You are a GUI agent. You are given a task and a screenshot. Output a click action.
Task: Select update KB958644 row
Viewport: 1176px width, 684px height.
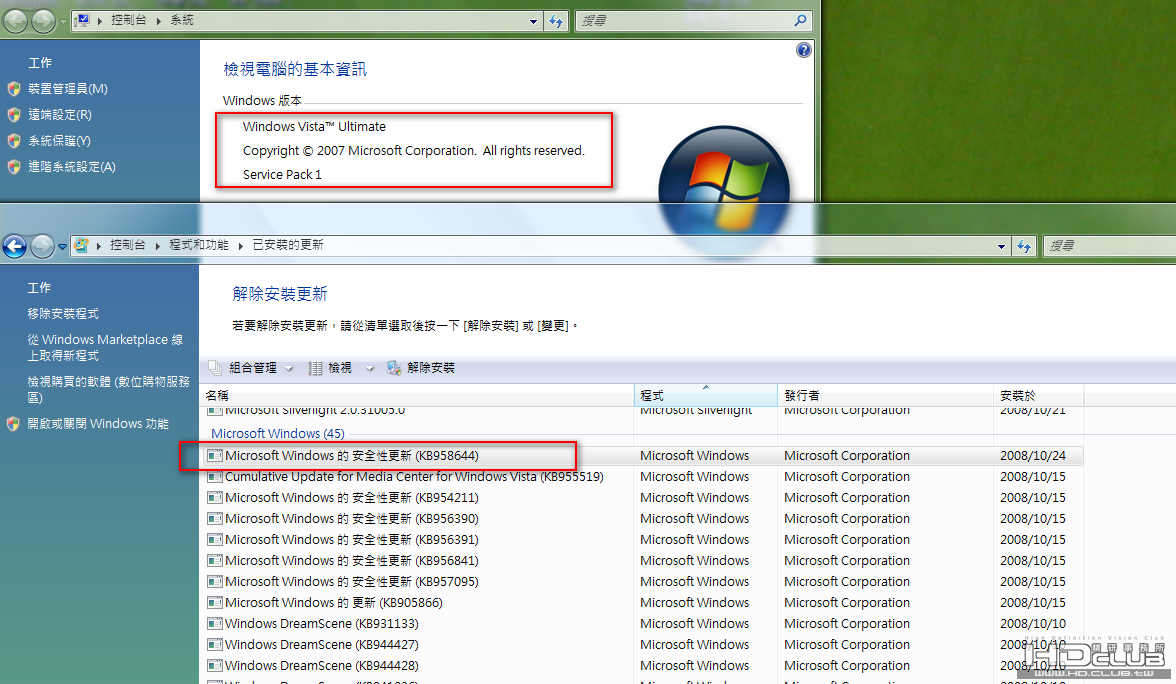(x=642, y=455)
